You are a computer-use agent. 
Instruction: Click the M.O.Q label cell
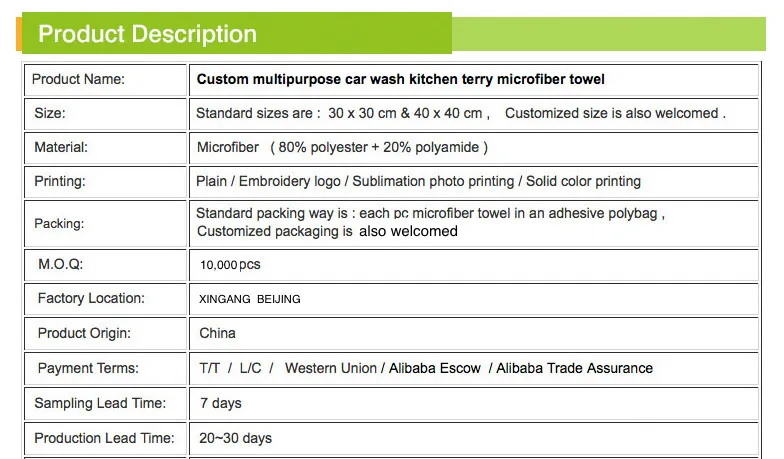(59, 265)
